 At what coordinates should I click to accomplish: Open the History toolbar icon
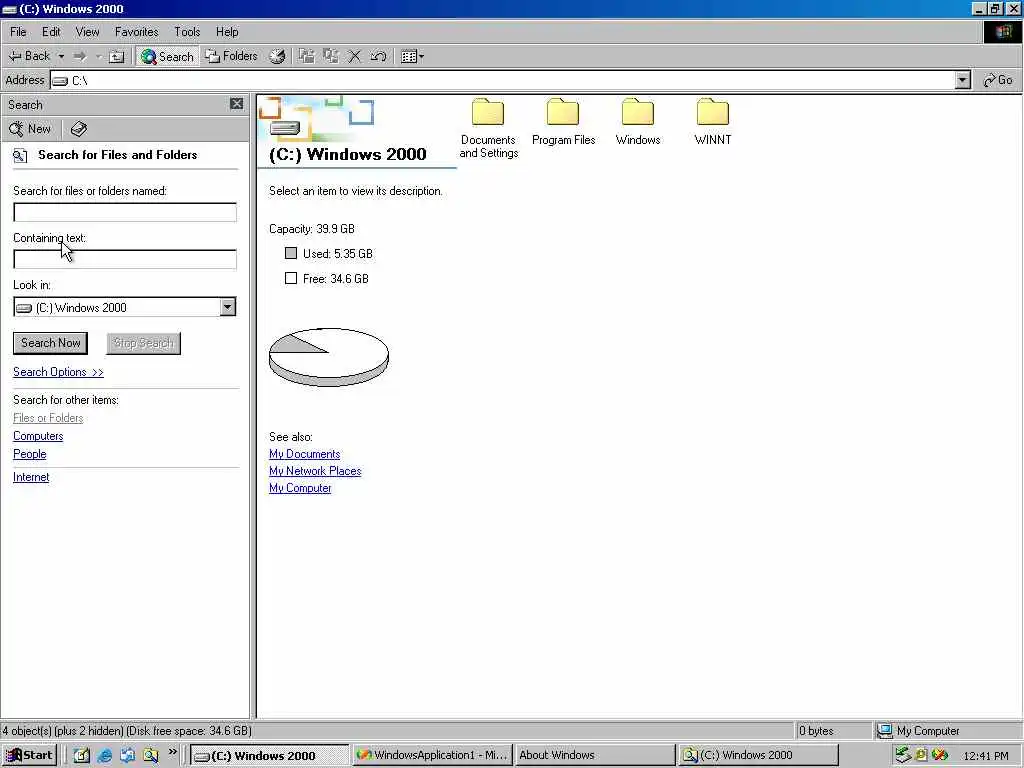277,56
